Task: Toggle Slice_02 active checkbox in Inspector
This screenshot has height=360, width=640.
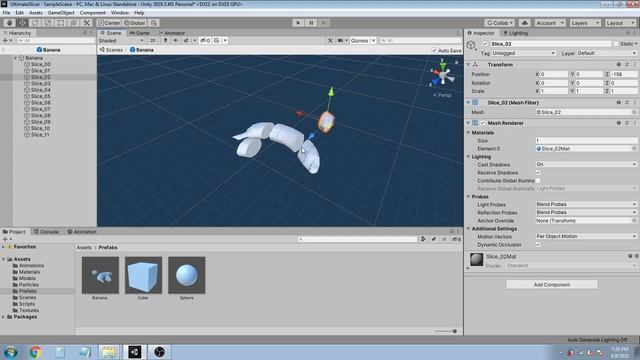Action: tap(485, 44)
